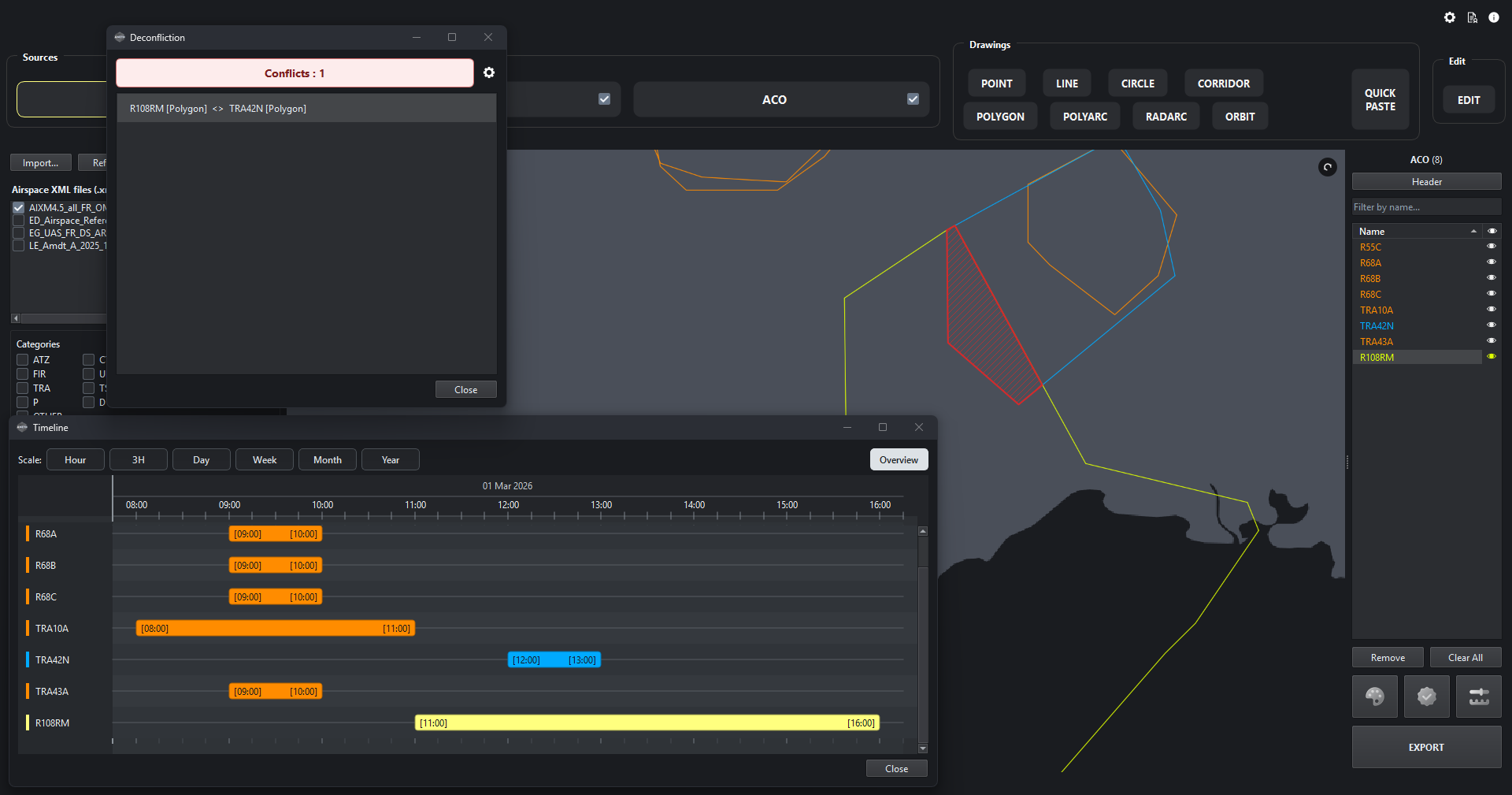The image size is (1512, 795).
Task: Click the EXPORT button
Action: point(1427,747)
